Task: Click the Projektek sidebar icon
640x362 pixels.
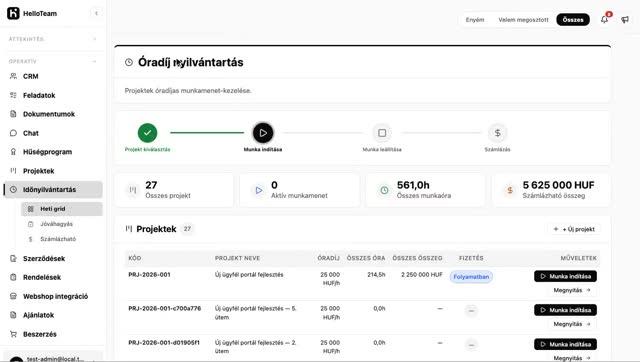Action: tap(13, 171)
